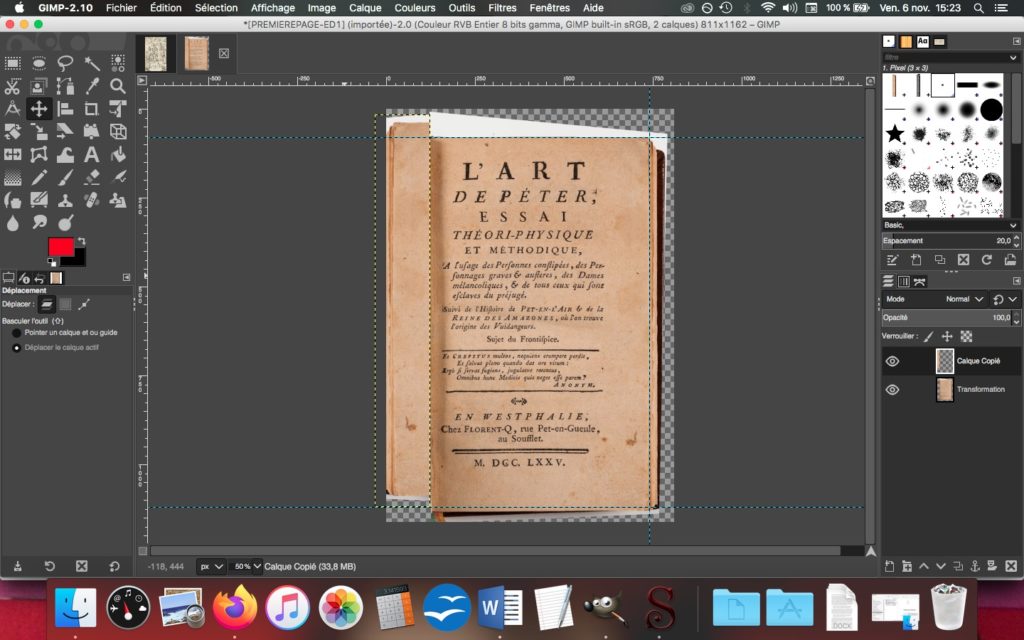The image size is (1024, 640).
Task: Create a new layer button
Action: 889,566
